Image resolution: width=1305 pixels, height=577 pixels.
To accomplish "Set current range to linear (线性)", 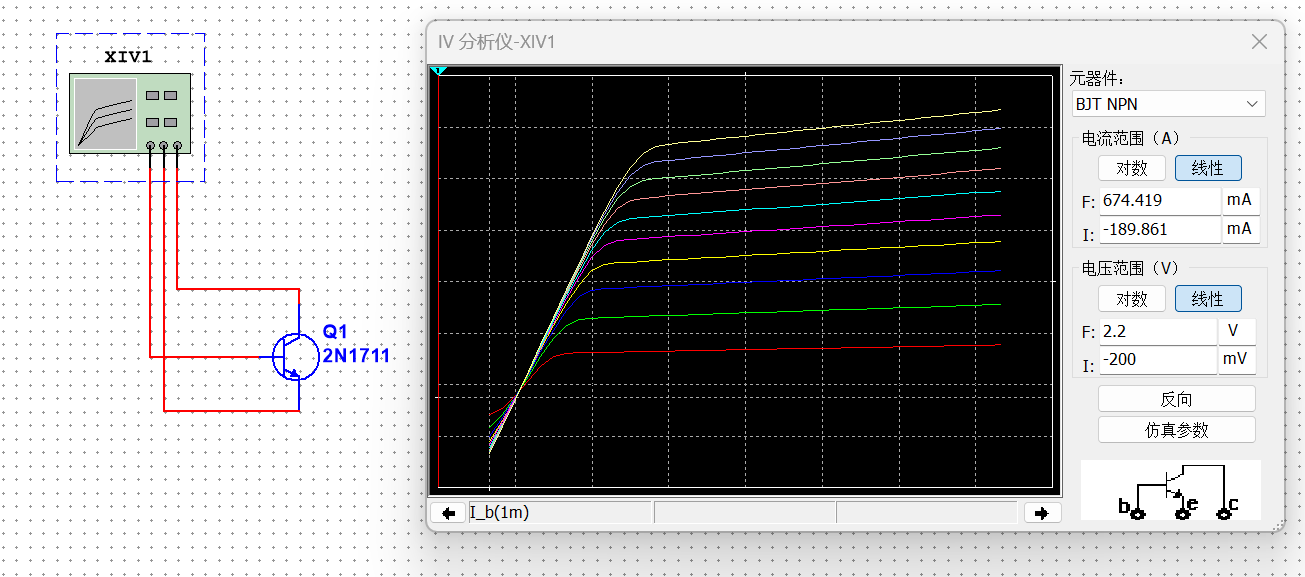I will tap(1208, 168).
